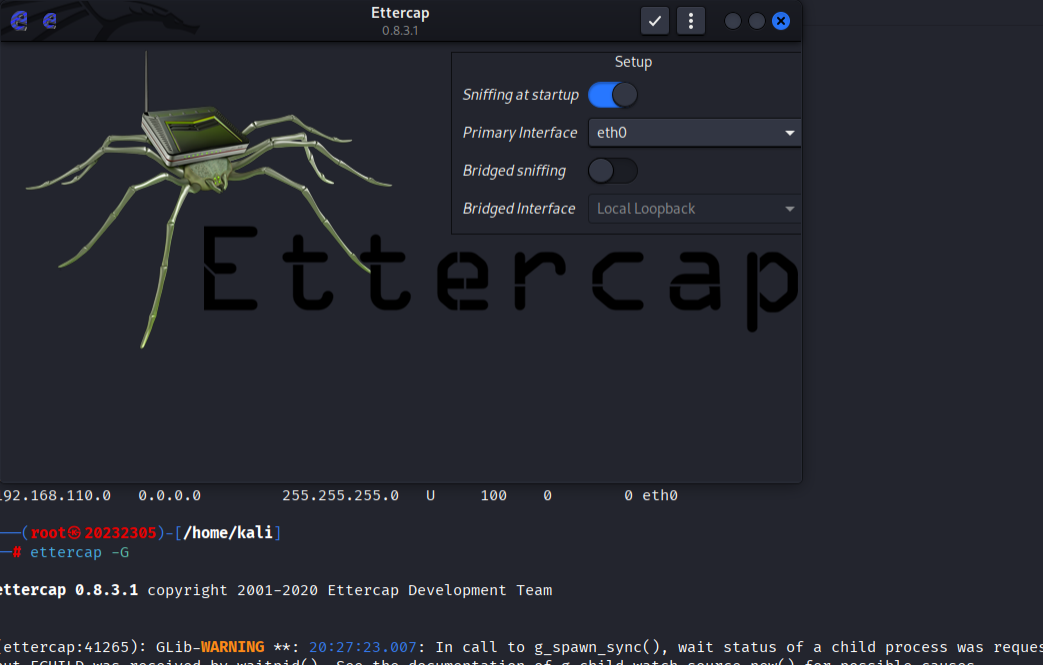The width and height of the screenshot is (1043, 665).
Task: Click the Setup heading text
Action: (x=633, y=62)
